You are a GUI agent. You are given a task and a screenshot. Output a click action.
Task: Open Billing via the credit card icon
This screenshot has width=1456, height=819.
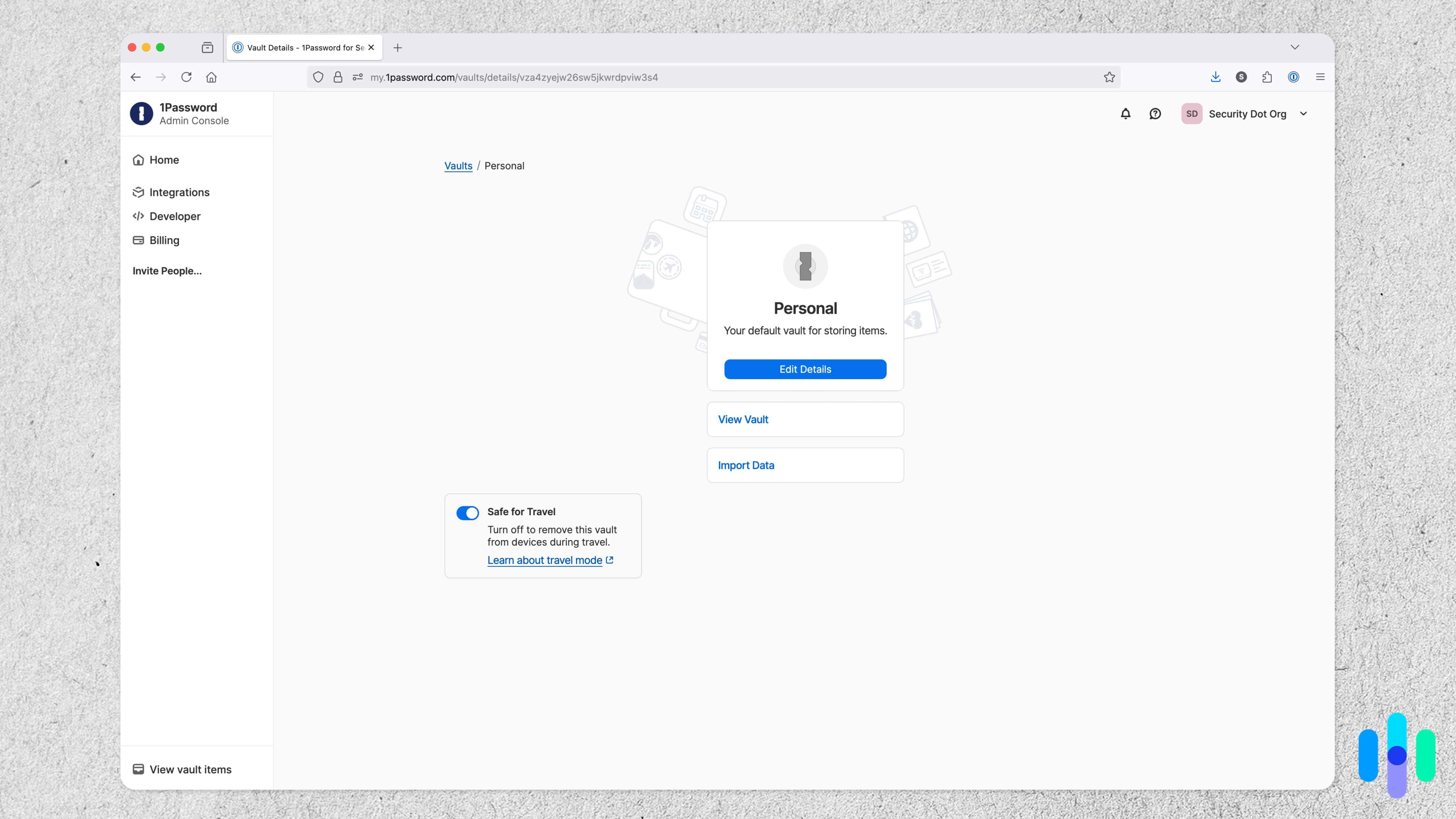click(x=139, y=240)
